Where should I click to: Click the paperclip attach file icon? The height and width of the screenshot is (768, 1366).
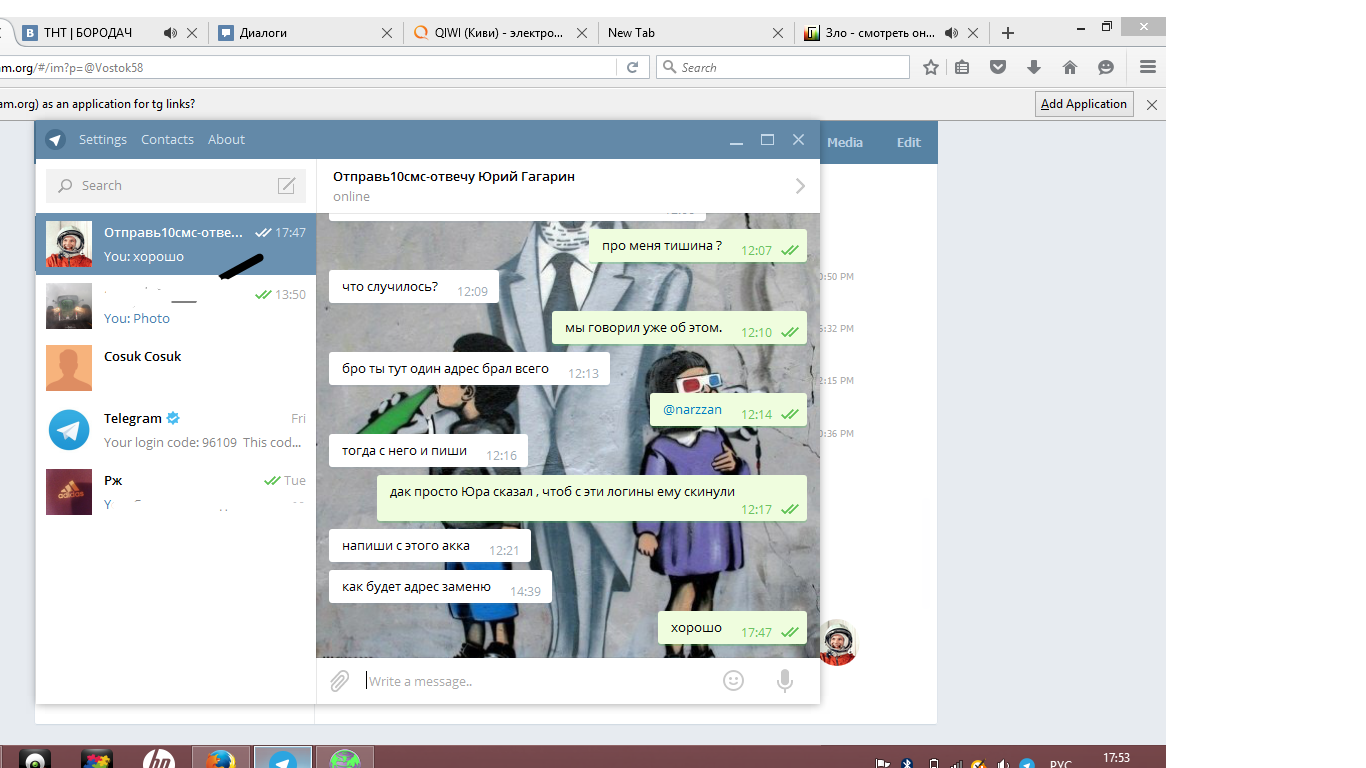[340, 681]
